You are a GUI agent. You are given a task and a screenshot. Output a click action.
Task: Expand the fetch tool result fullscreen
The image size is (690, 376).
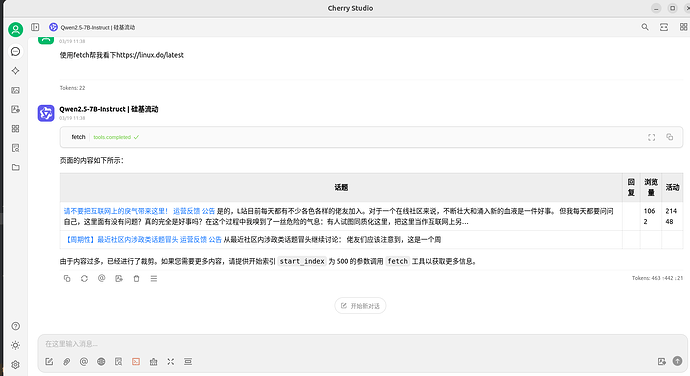(x=651, y=137)
